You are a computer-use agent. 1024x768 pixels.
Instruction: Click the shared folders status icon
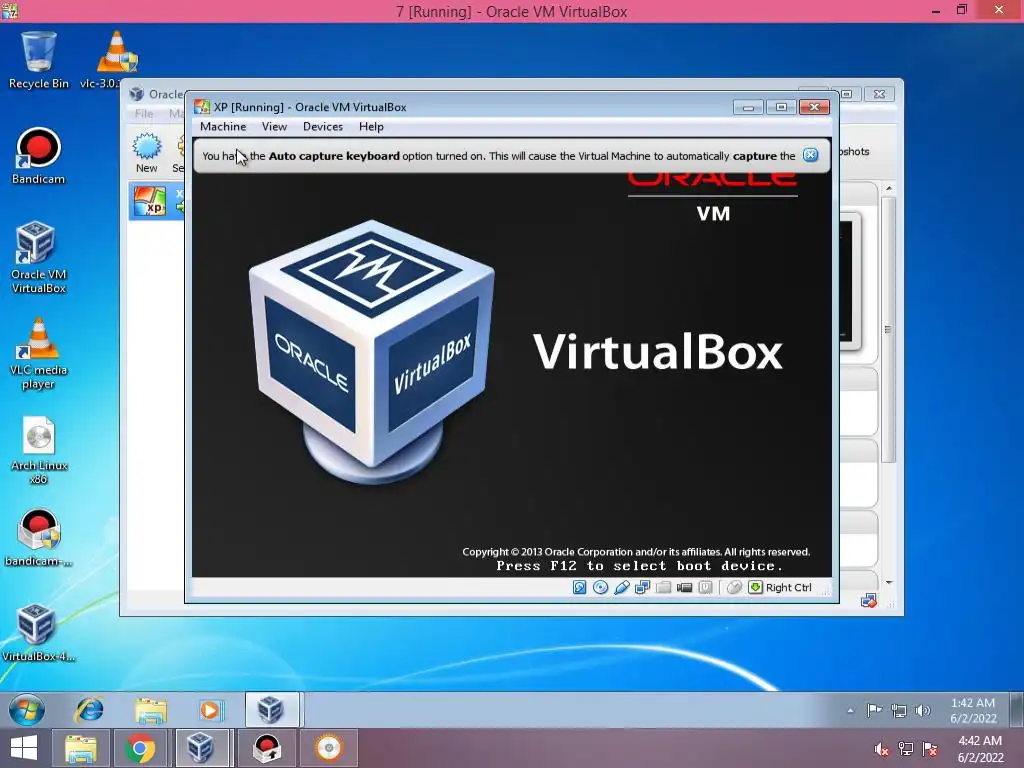664,587
